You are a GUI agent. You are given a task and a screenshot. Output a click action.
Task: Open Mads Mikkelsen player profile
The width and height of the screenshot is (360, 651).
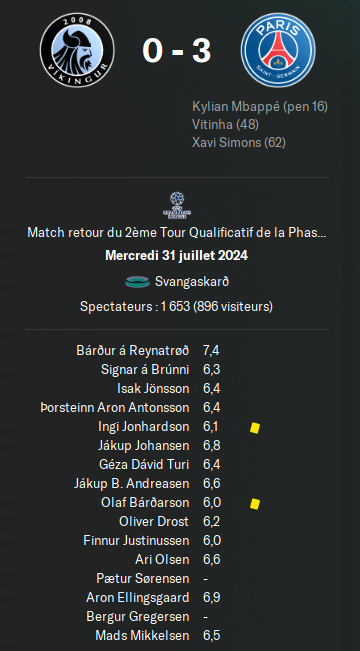tap(142, 636)
